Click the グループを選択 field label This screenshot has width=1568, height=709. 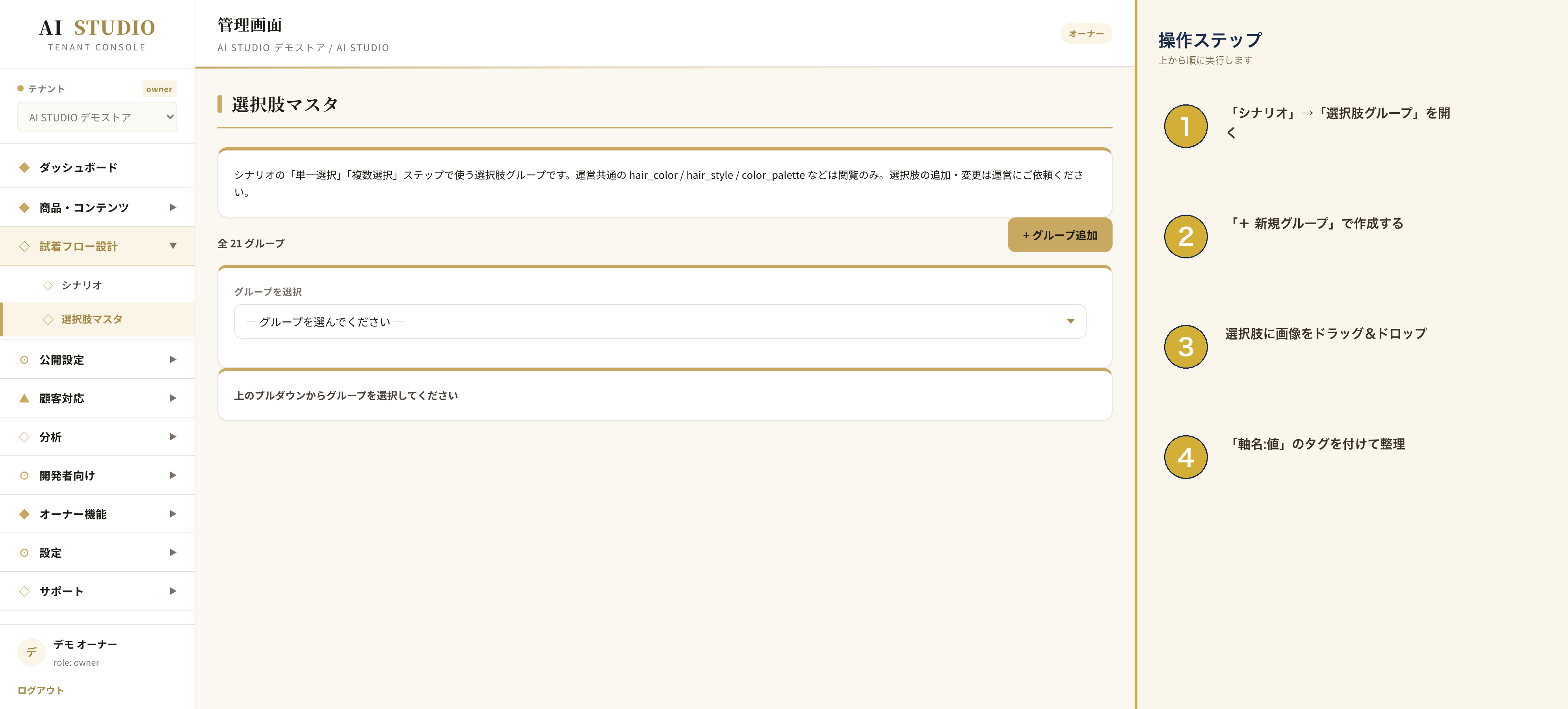click(268, 291)
